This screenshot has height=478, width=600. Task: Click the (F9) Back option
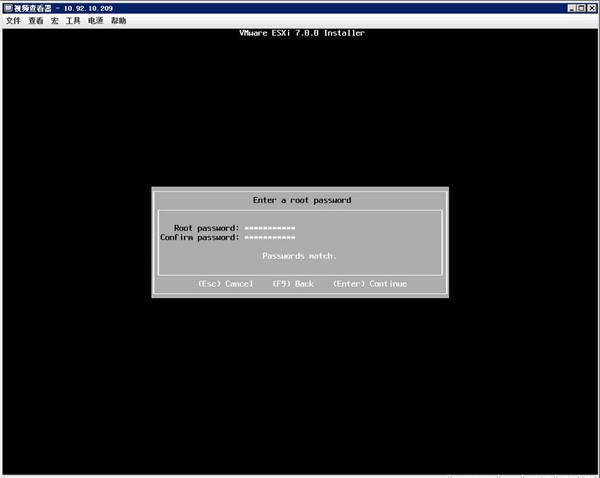point(293,284)
